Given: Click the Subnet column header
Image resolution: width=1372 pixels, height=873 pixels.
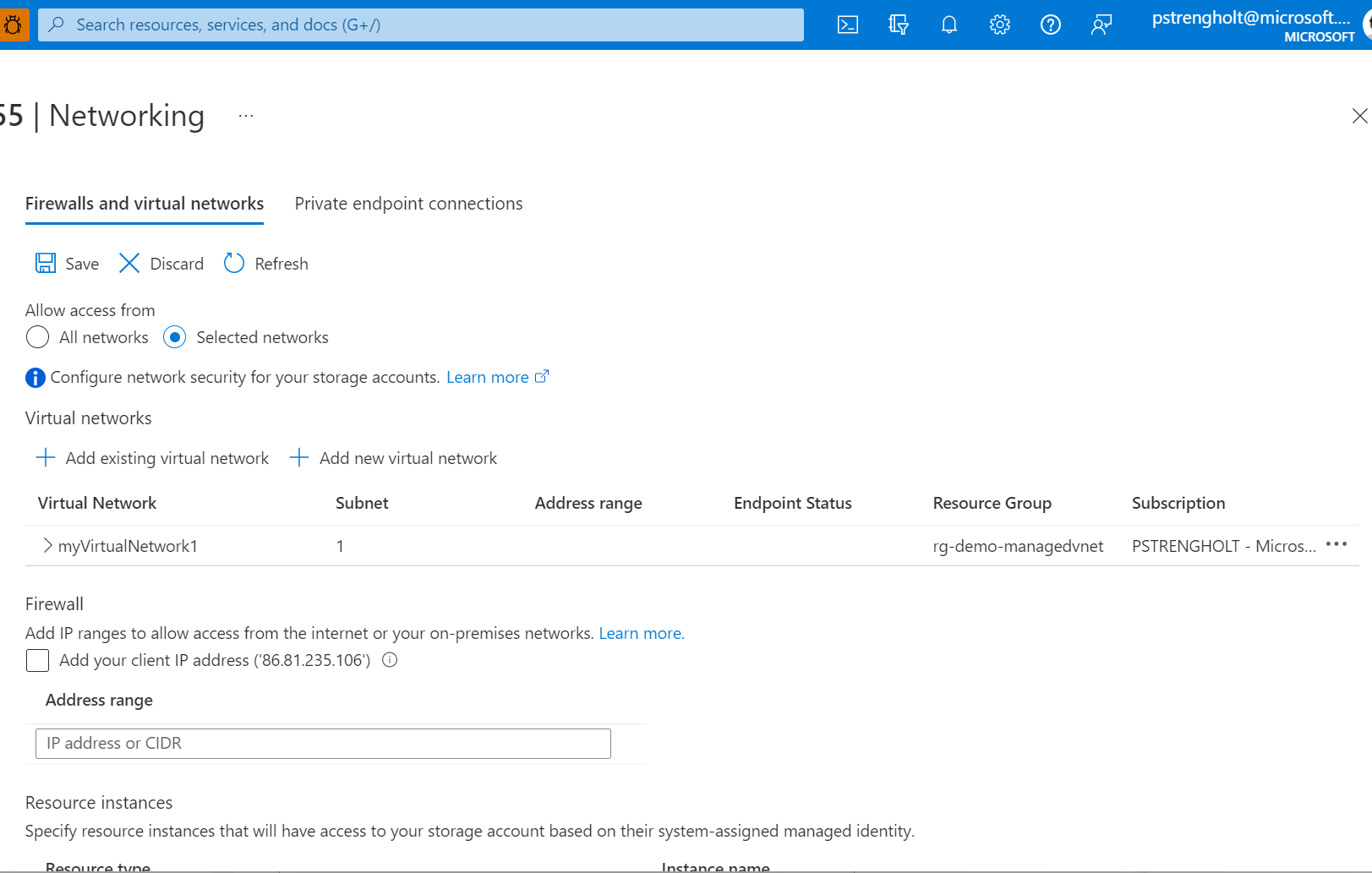Looking at the screenshot, I should coord(362,503).
